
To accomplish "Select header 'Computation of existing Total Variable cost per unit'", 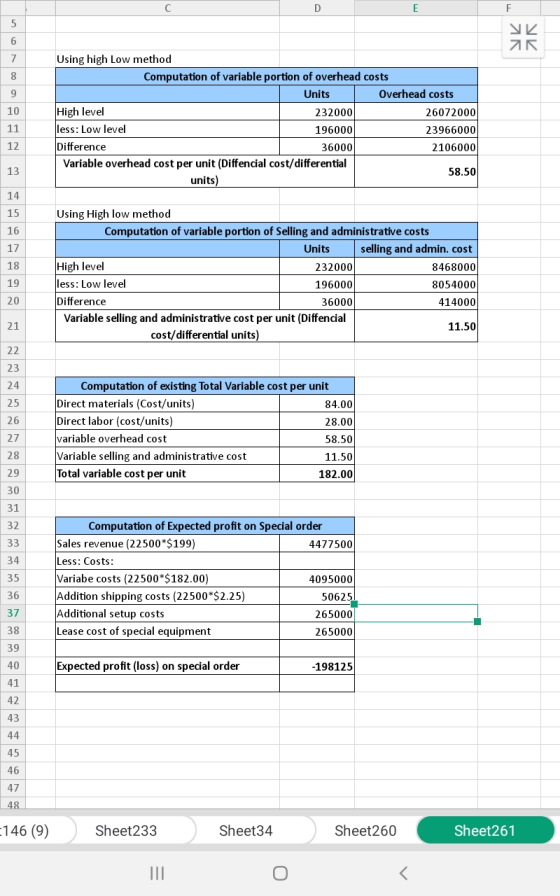I will (205, 386).
